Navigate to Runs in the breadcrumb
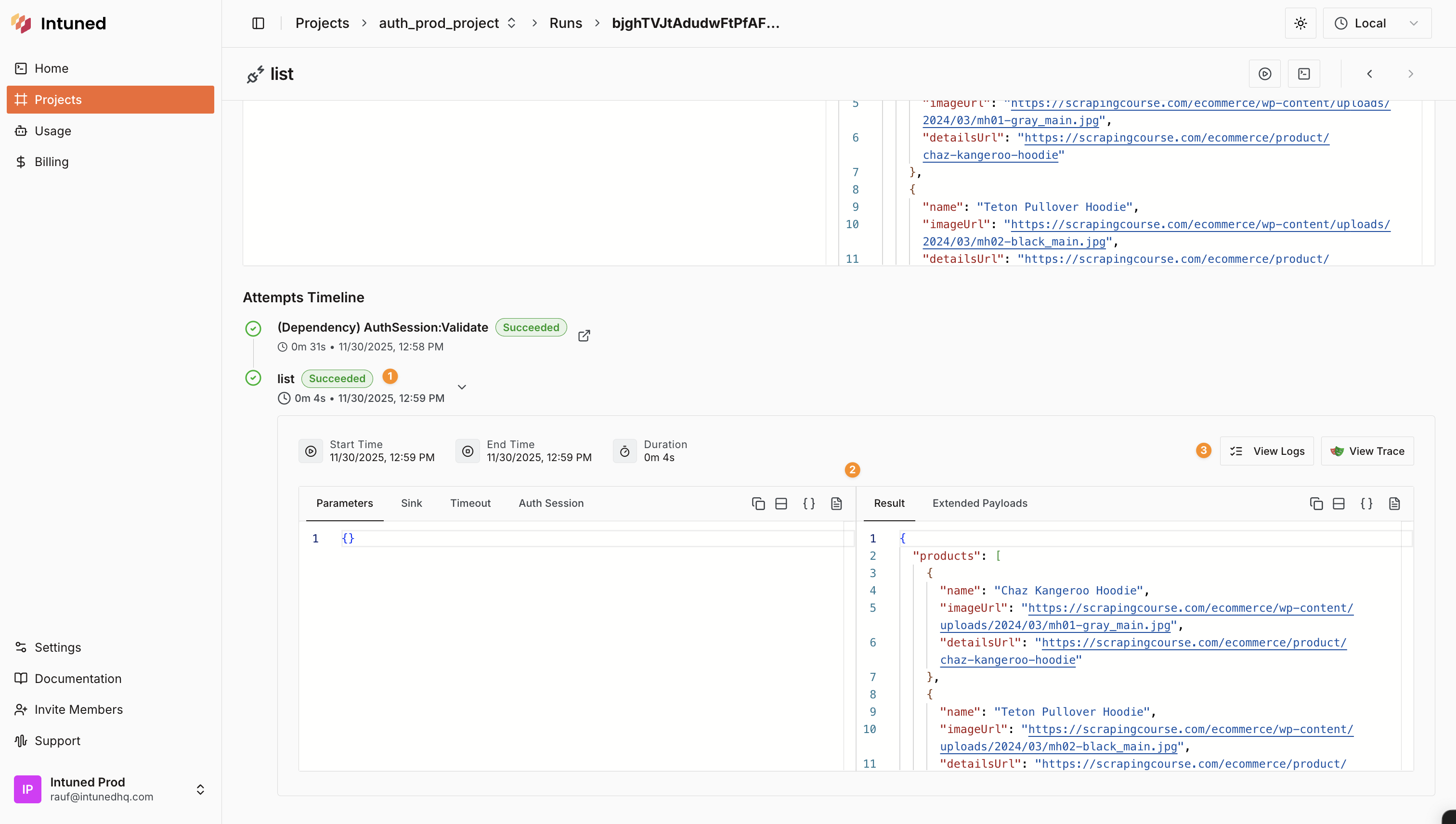The image size is (1456, 824). [566, 23]
